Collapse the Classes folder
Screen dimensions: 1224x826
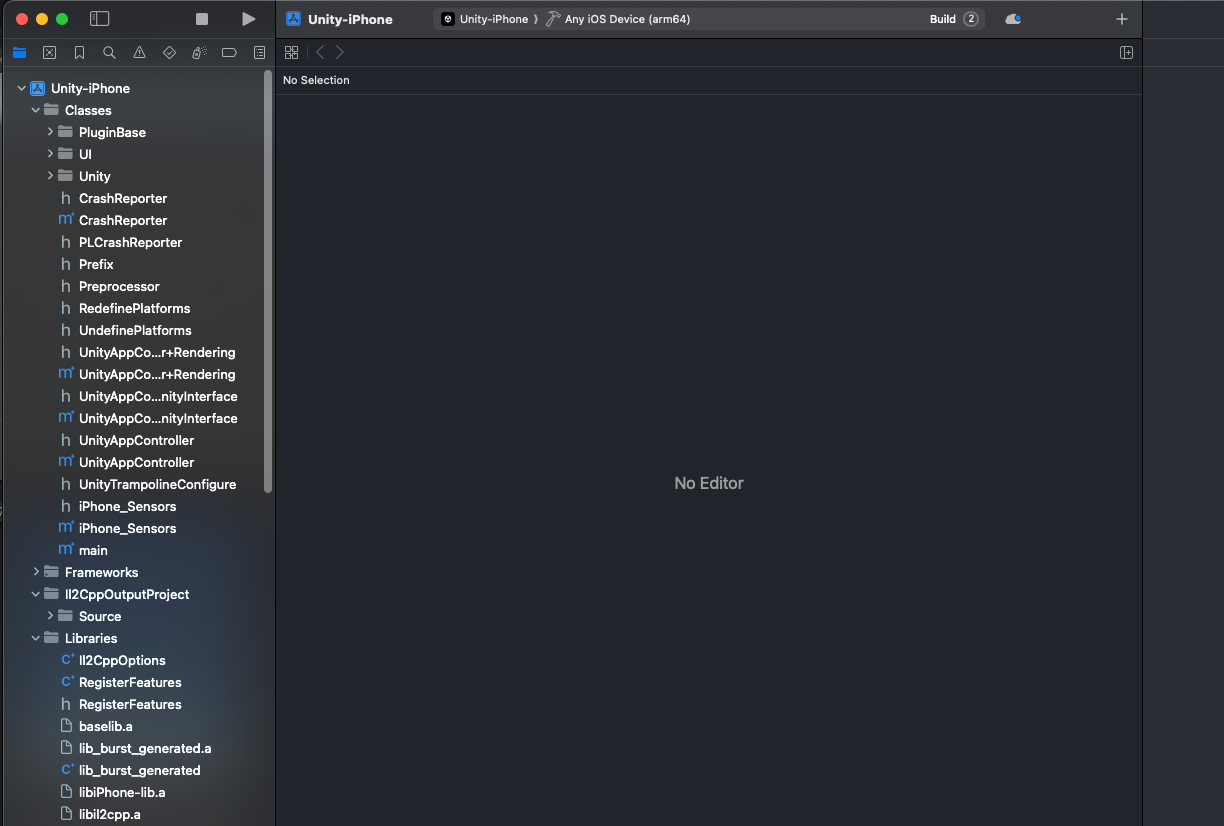[x=35, y=110]
